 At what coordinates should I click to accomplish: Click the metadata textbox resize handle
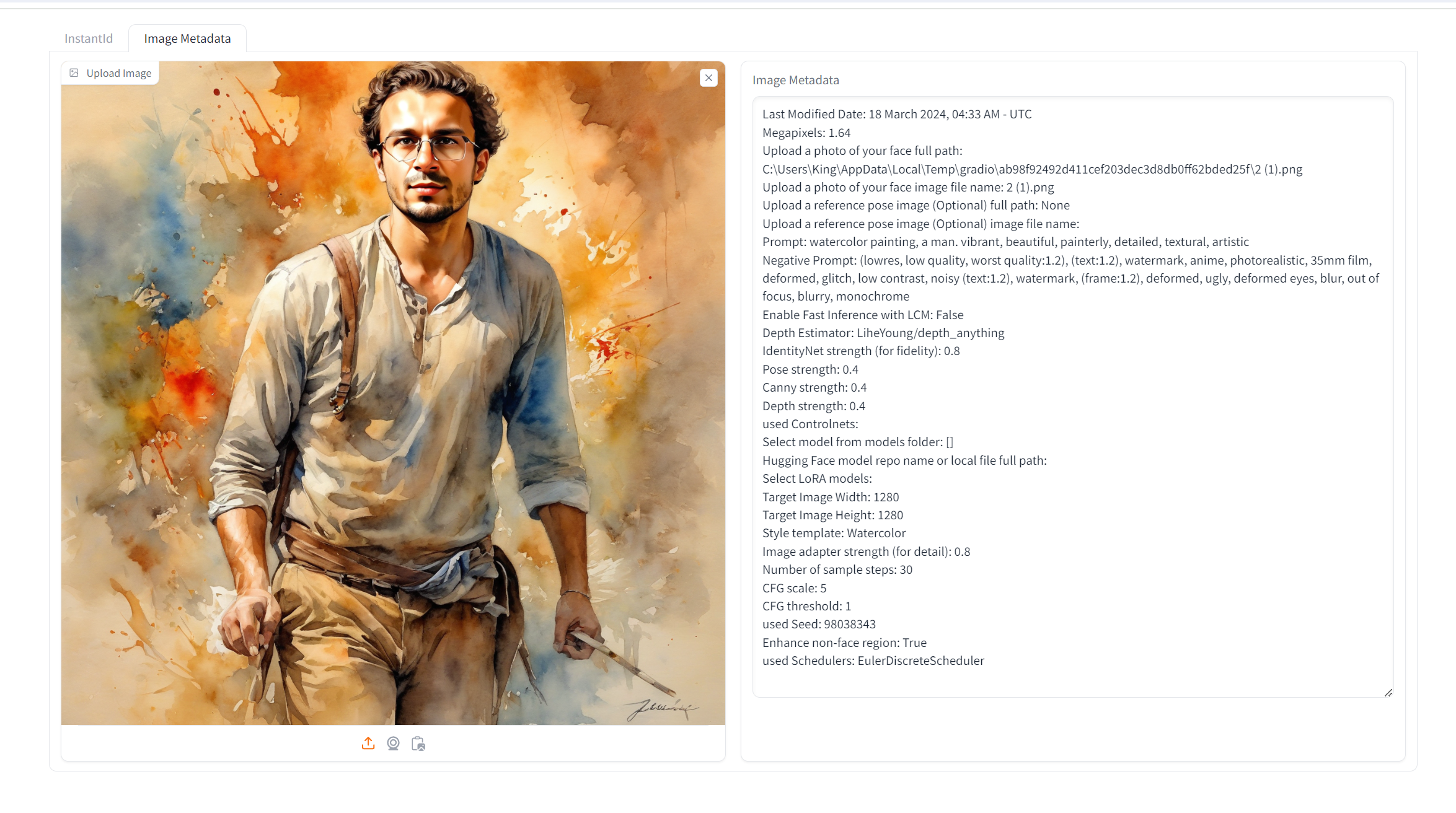(x=1388, y=692)
